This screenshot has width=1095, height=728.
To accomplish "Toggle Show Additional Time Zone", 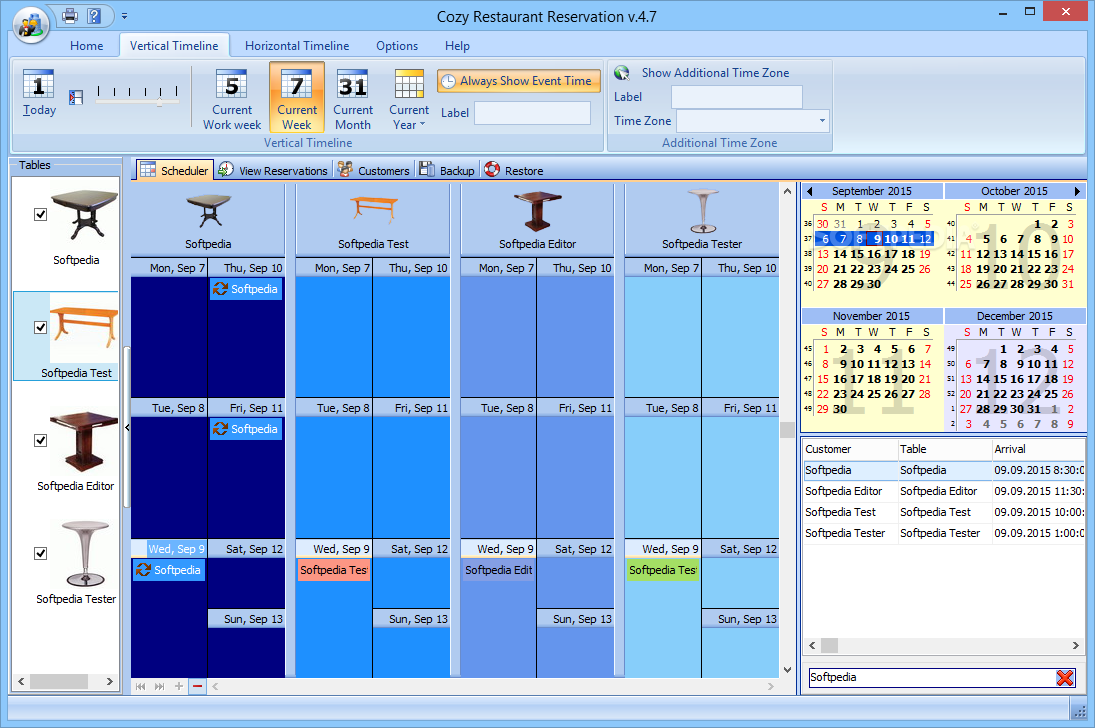I will [703, 73].
